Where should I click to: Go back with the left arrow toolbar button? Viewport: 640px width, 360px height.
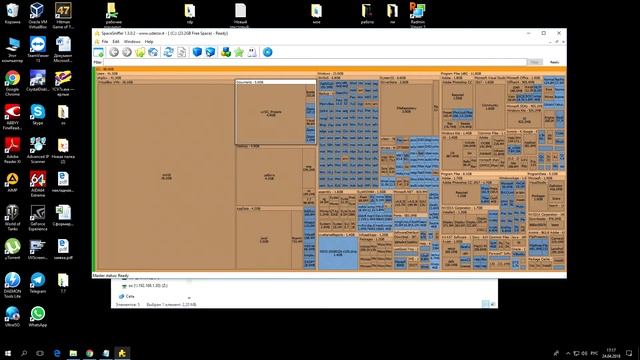click(114, 52)
